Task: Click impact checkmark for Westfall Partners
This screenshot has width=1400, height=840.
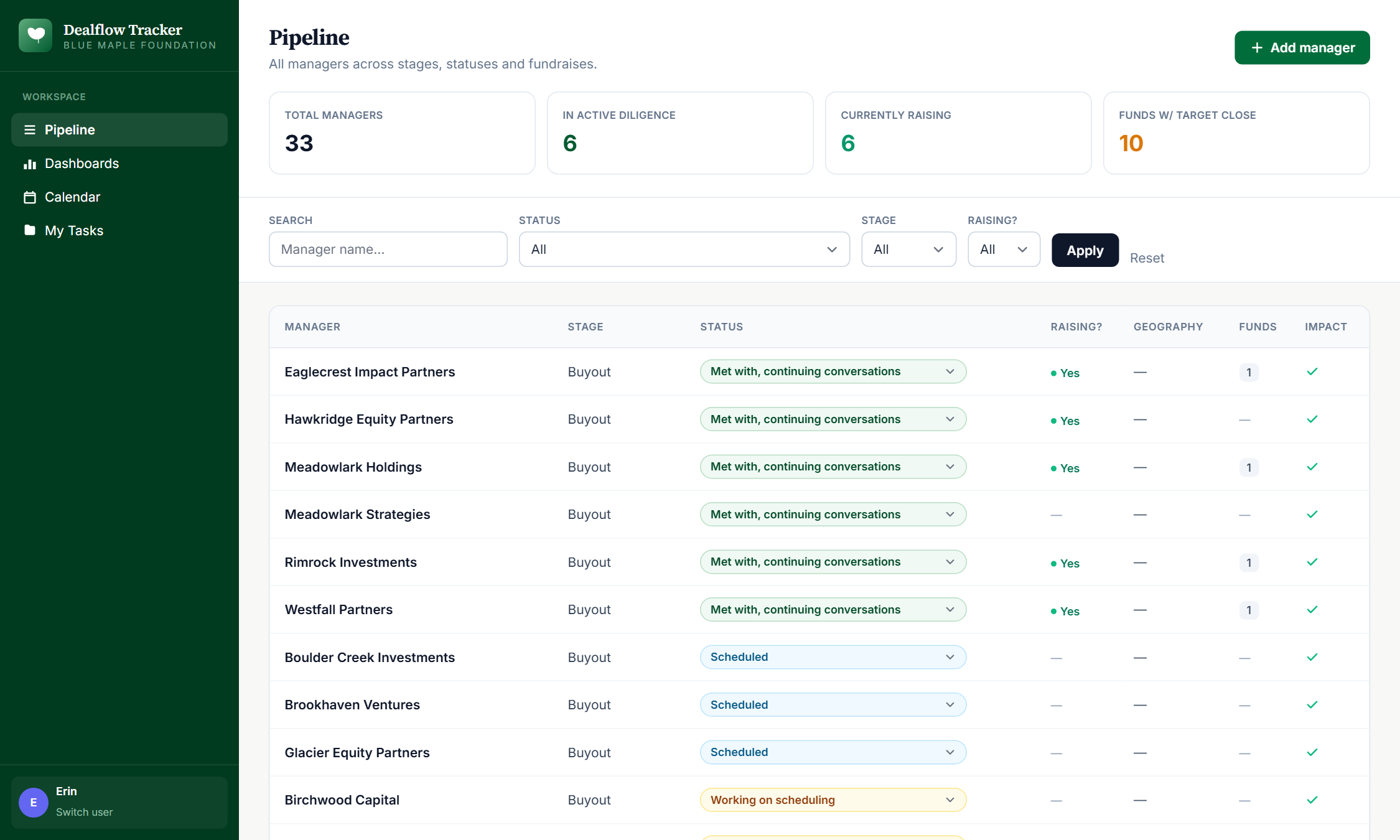Action: [x=1312, y=610]
